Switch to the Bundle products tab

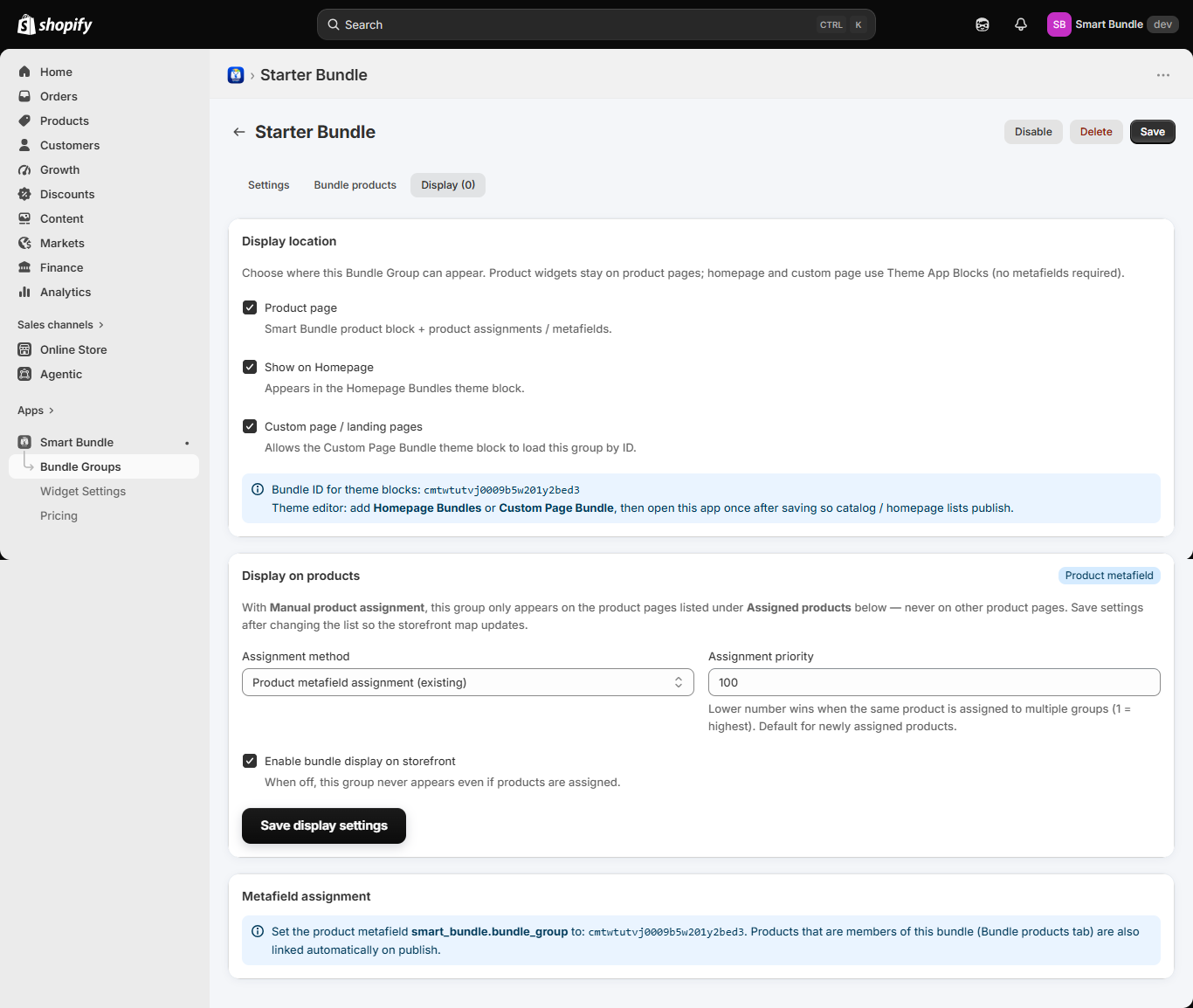pyautogui.click(x=355, y=185)
